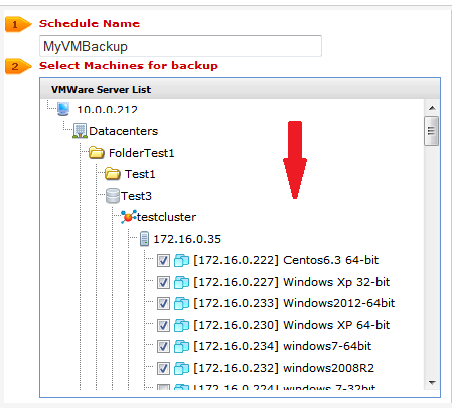
Task: Select the Test3 datastore icon
Action: coord(113,196)
